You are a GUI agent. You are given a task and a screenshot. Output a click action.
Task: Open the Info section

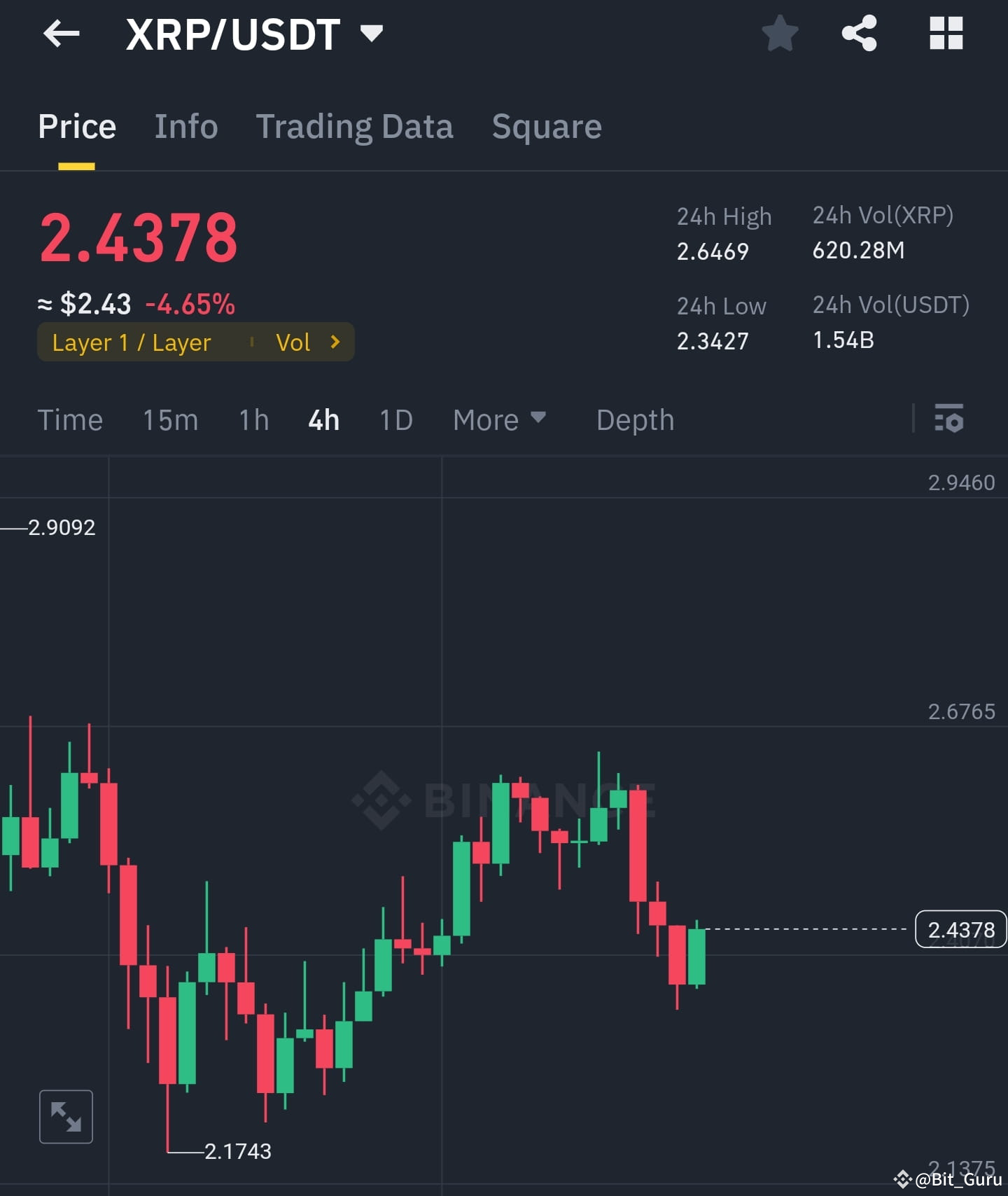[186, 127]
